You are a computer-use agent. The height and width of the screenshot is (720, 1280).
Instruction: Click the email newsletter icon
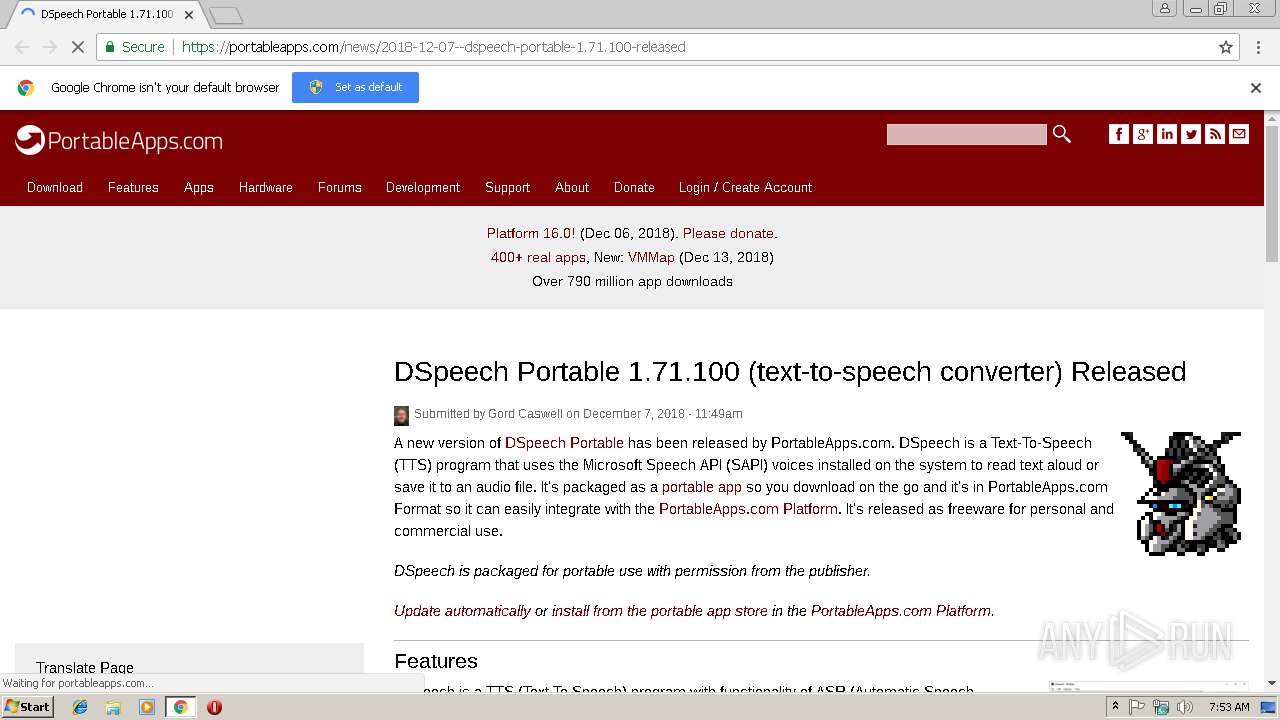click(x=1239, y=134)
